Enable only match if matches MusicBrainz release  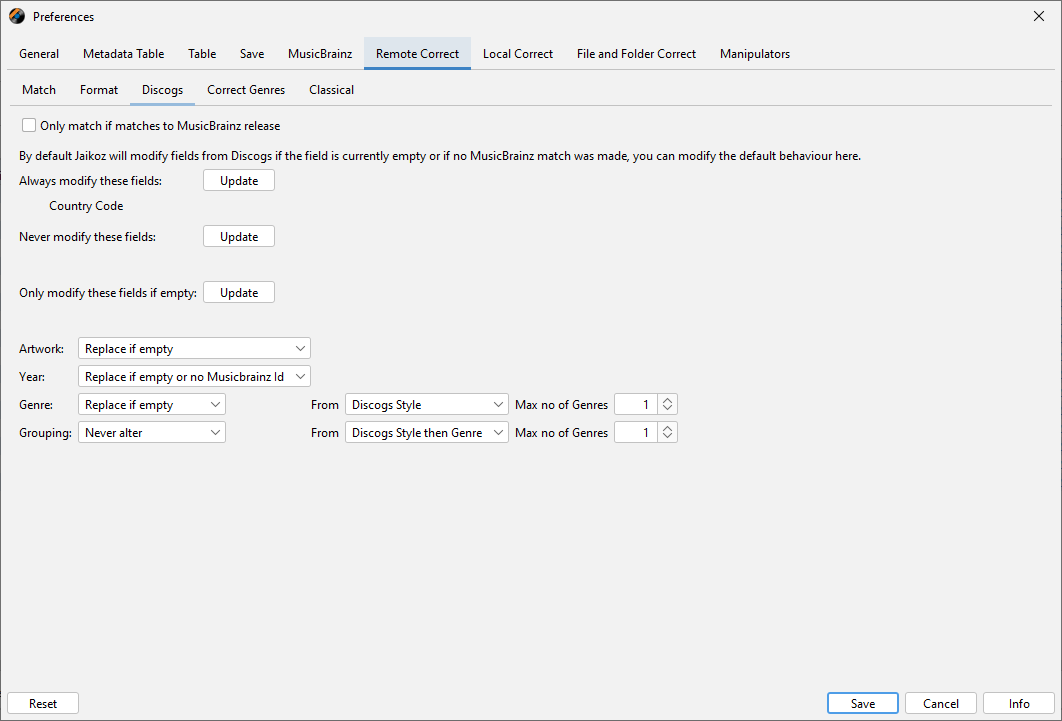coord(29,126)
